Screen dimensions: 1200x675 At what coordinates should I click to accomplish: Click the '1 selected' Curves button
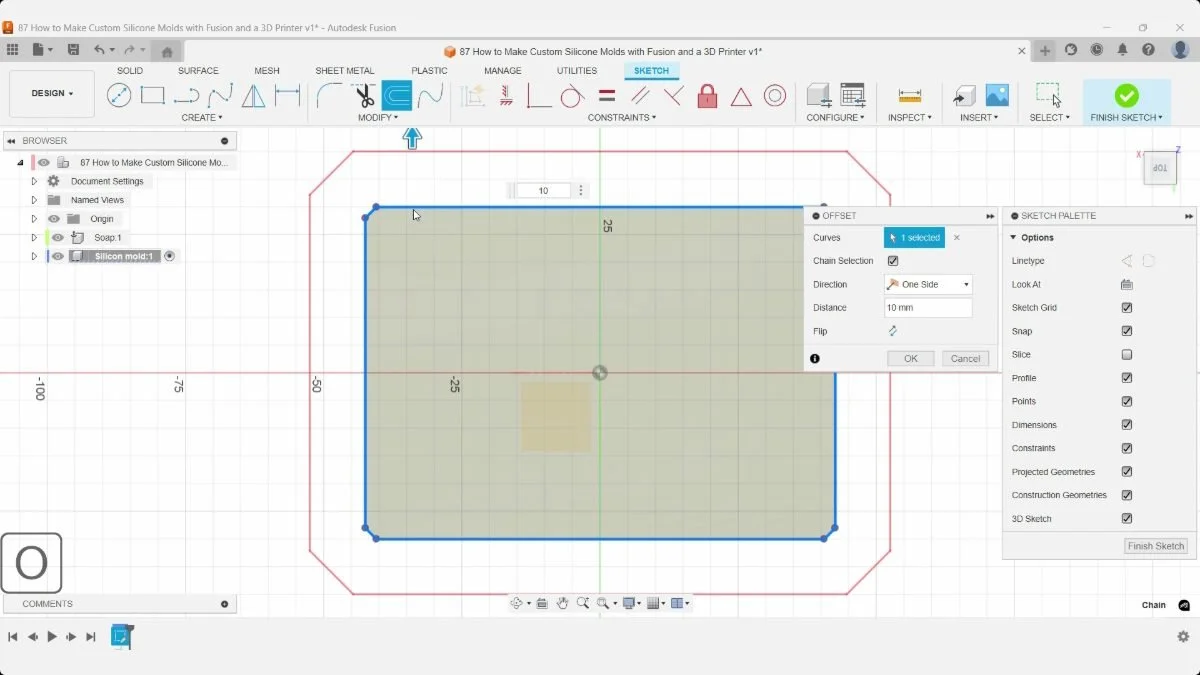(914, 238)
